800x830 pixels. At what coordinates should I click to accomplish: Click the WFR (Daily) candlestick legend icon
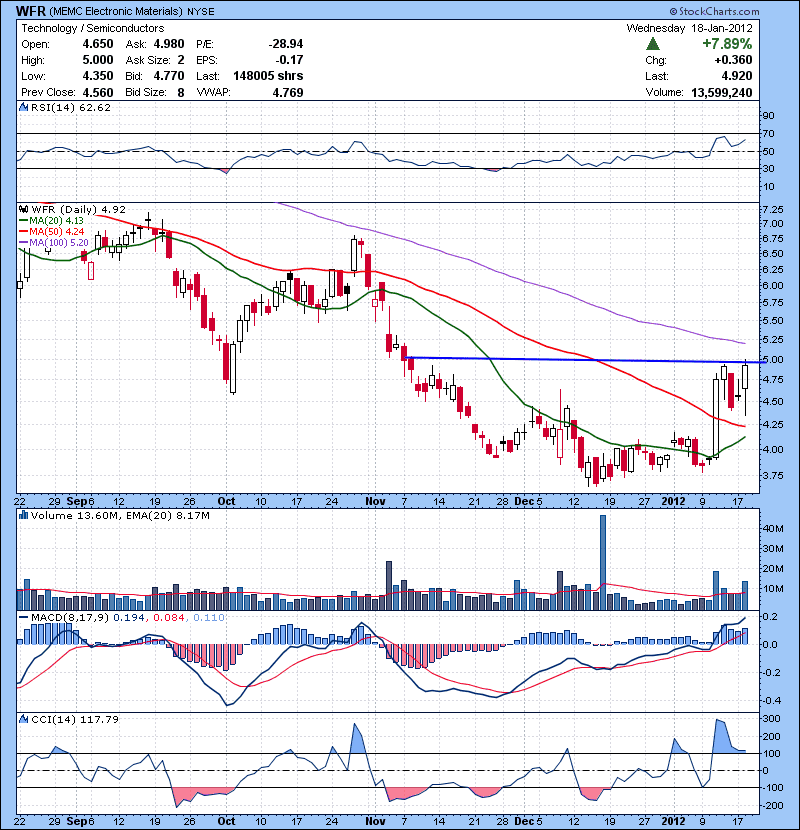24,209
